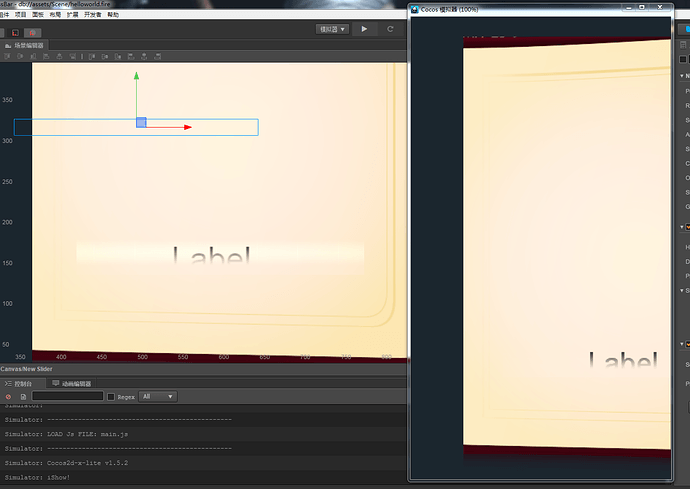The height and width of the screenshot is (489, 690).
Task: Open the All log filter dropdown
Action: (x=158, y=397)
